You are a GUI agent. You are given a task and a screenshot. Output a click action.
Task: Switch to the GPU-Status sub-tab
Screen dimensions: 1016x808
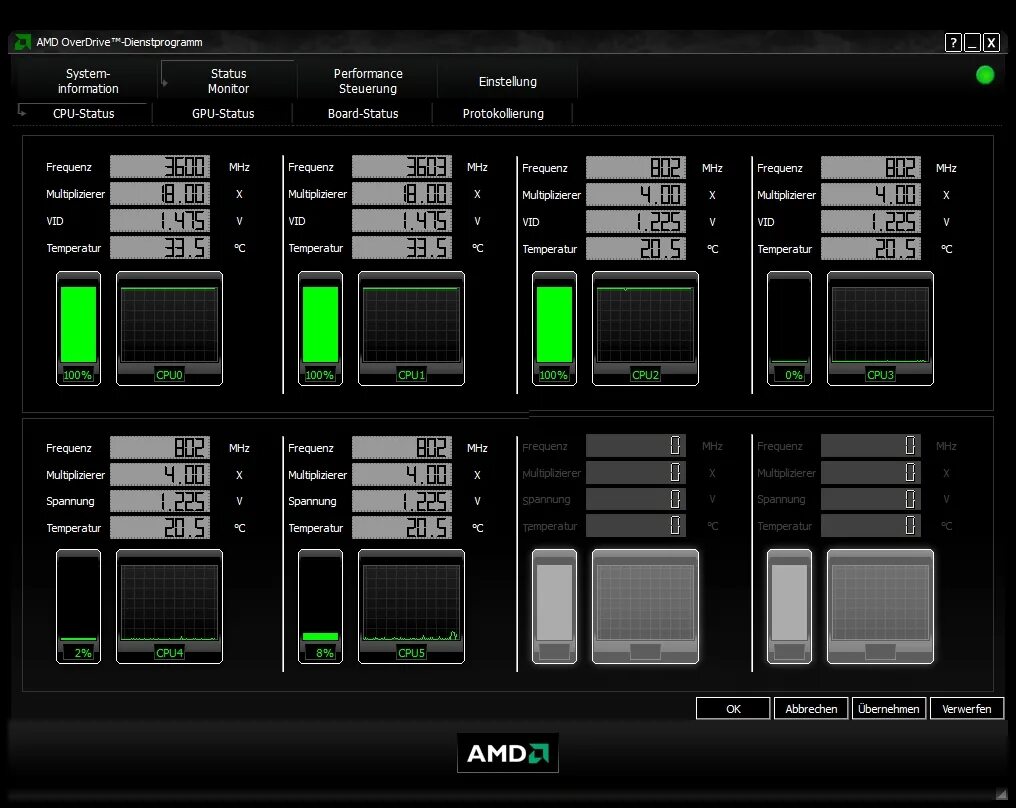point(223,113)
